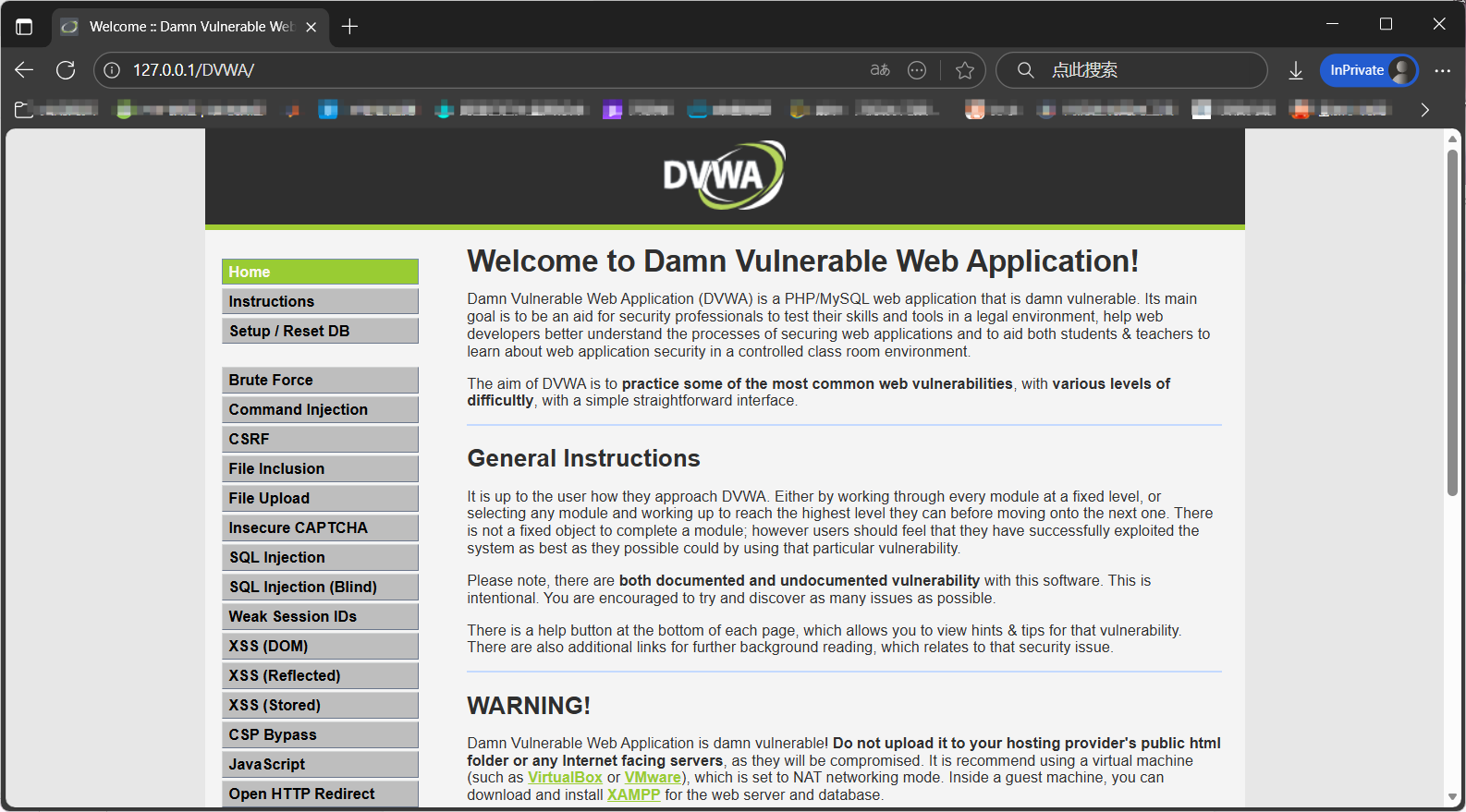
Task: Open the tab actions menu icon
Action: (x=24, y=27)
